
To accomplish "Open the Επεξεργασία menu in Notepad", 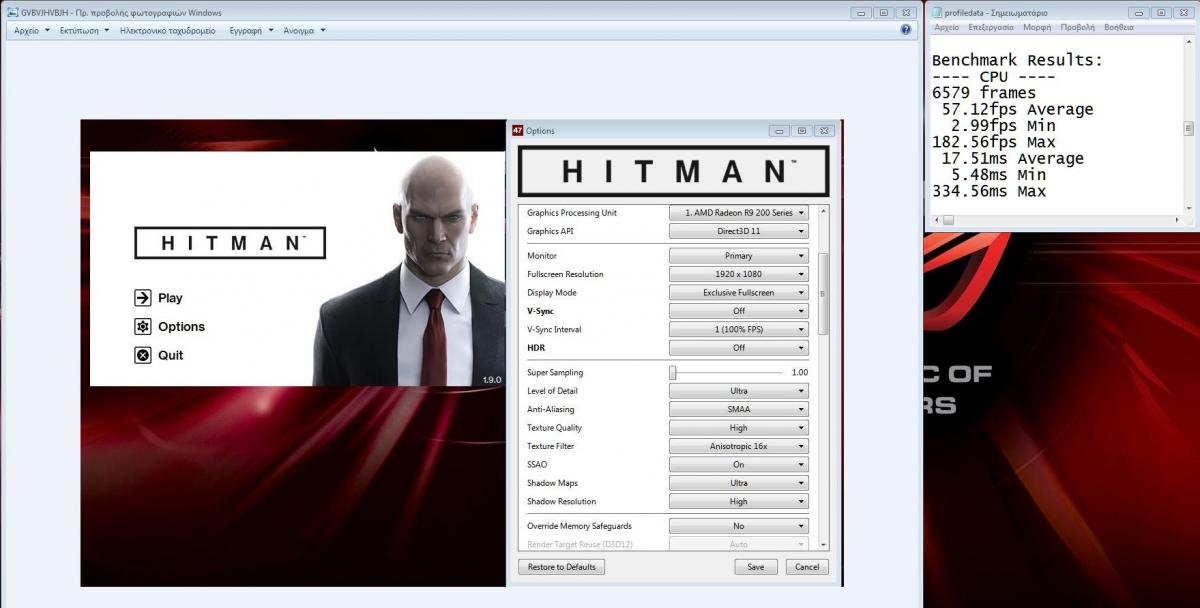I will pyautogui.click(x=991, y=28).
